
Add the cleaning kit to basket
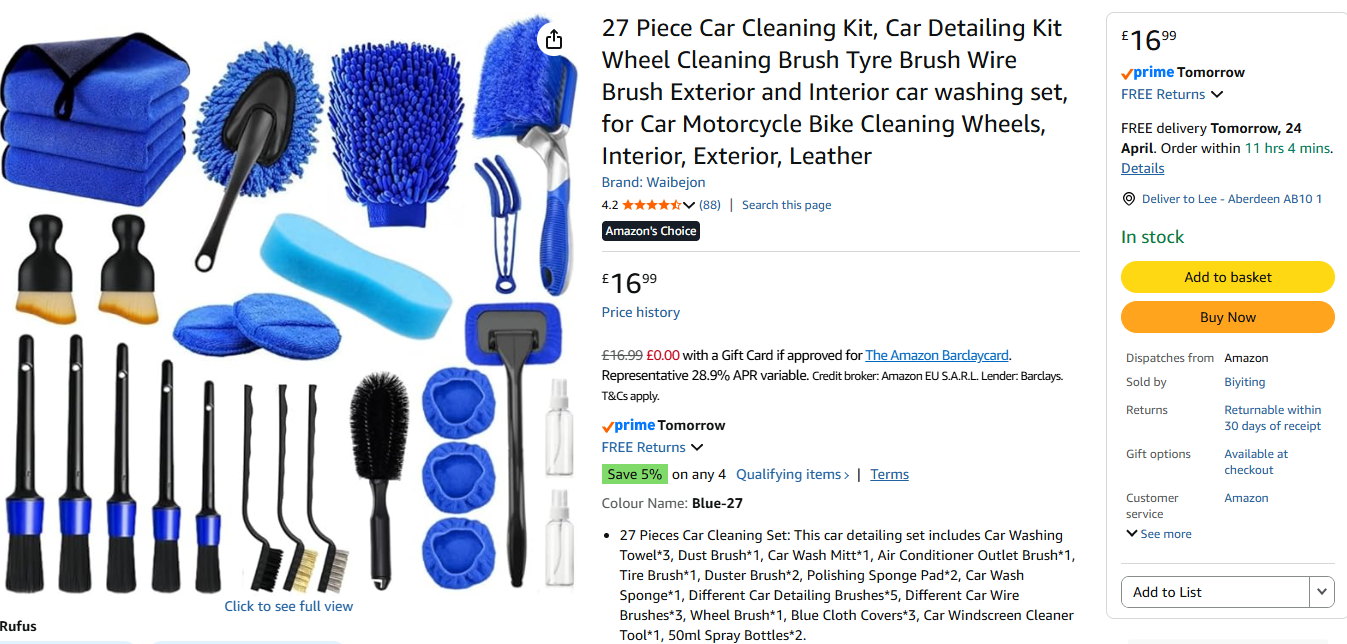click(x=1228, y=277)
